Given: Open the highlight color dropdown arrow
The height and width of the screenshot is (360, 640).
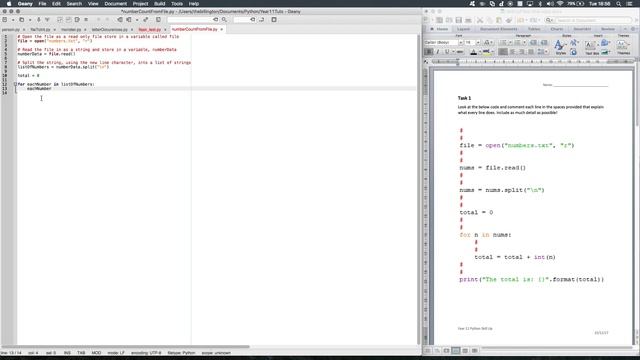Looking at the screenshot, I should click(x=492, y=52).
